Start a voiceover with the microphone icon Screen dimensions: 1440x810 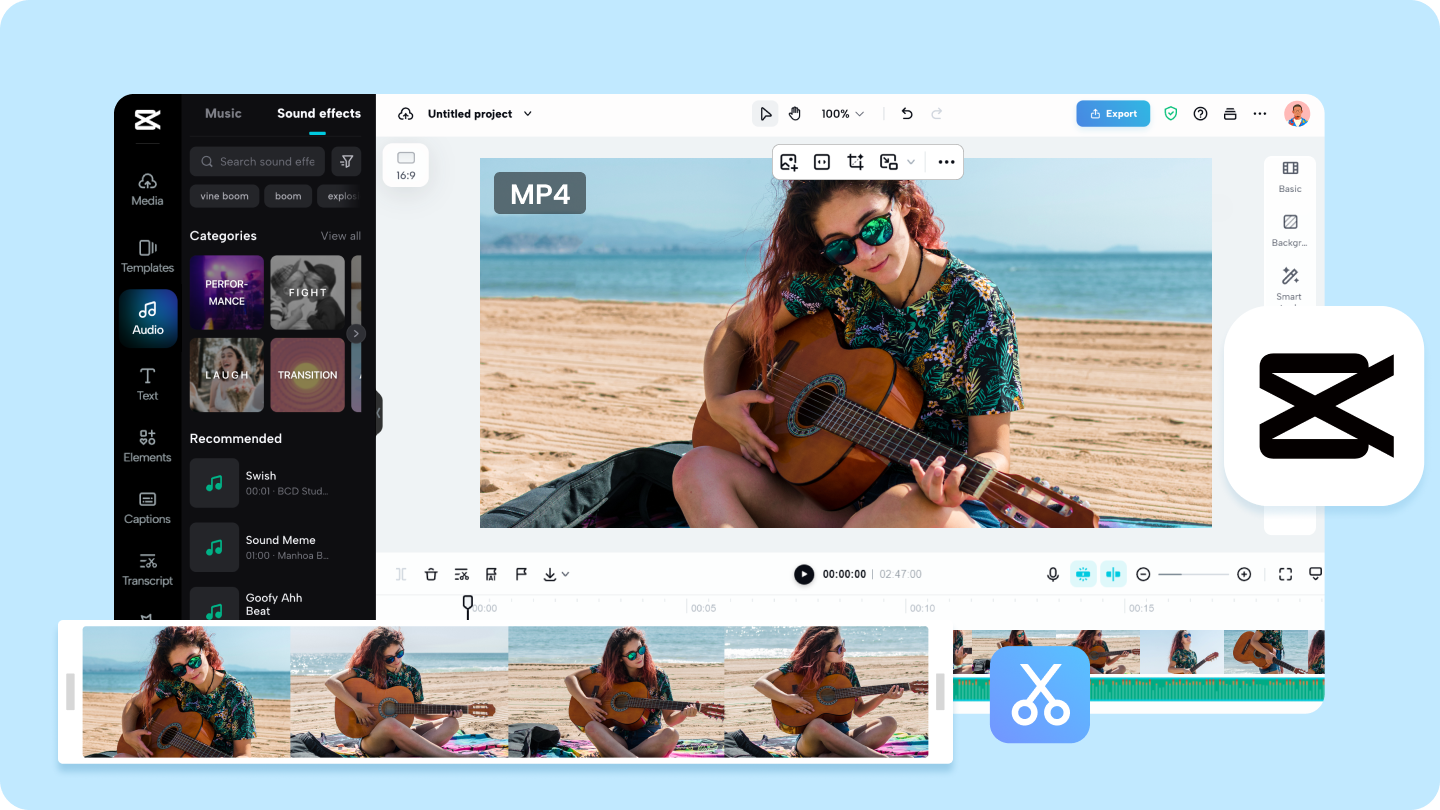[x=1052, y=574]
